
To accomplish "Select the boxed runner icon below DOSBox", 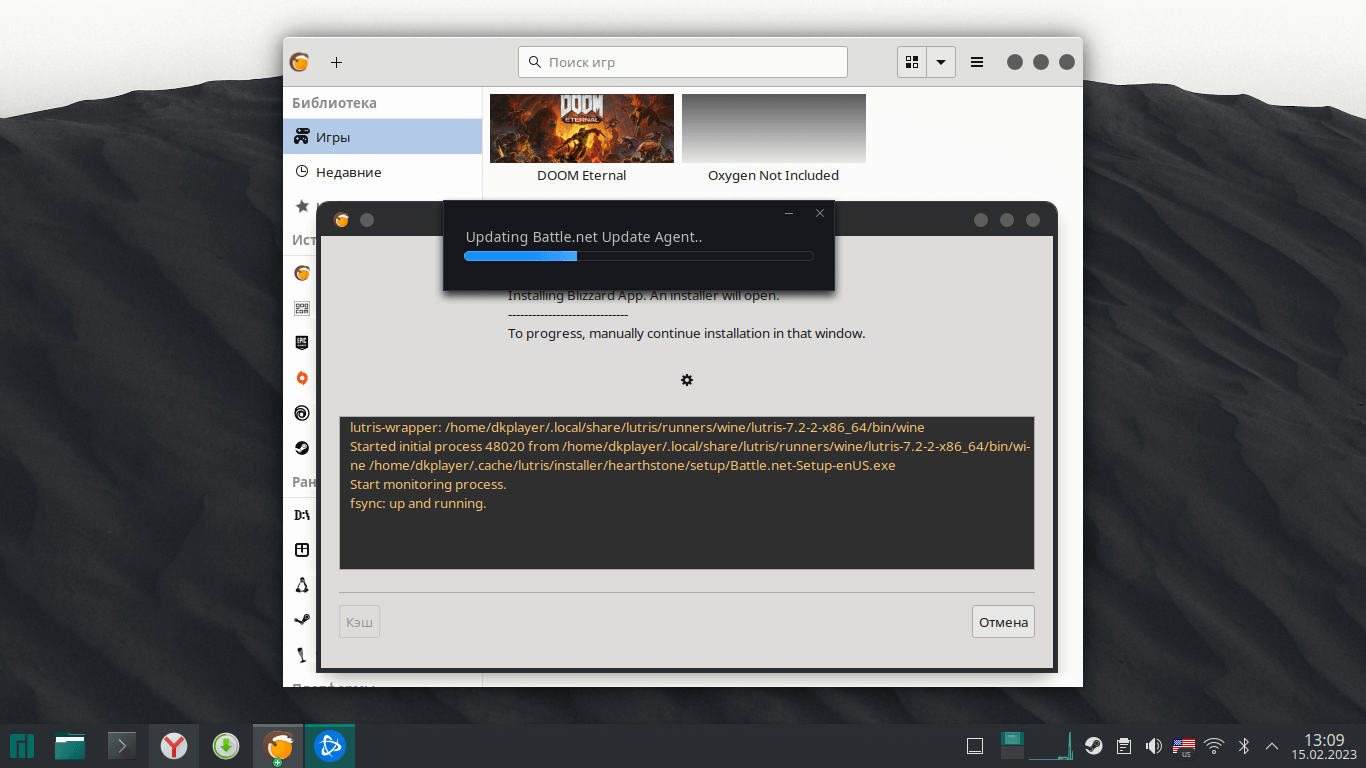I will coord(301,550).
